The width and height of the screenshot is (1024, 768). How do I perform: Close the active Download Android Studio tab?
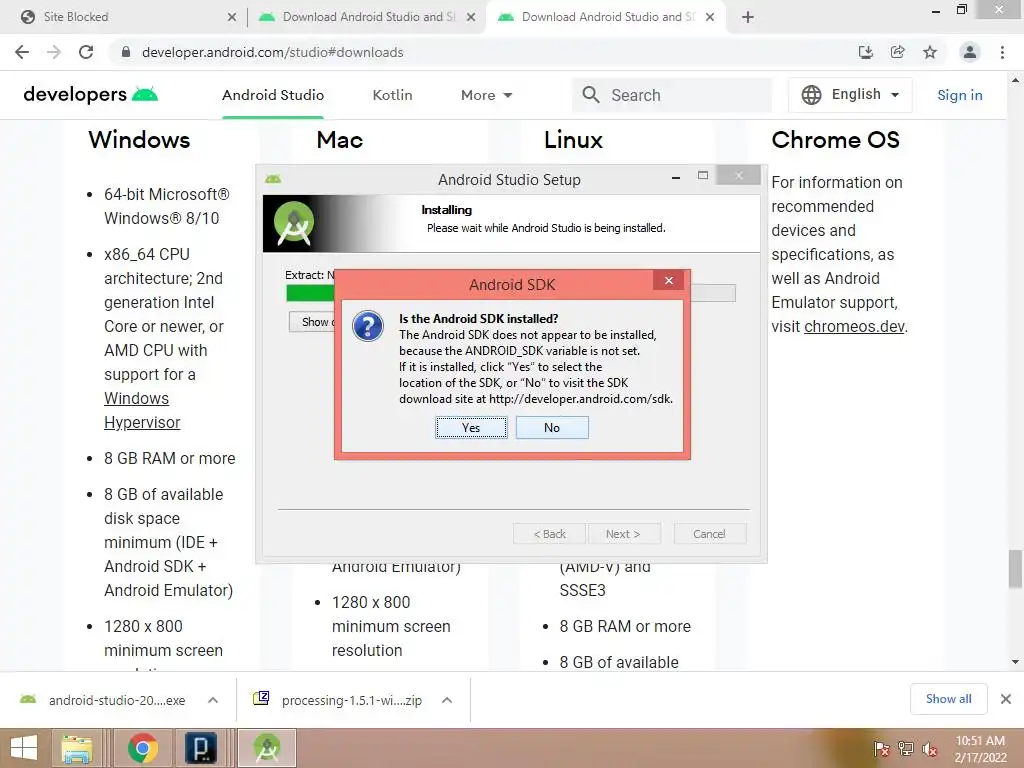click(x=711, y=17)
